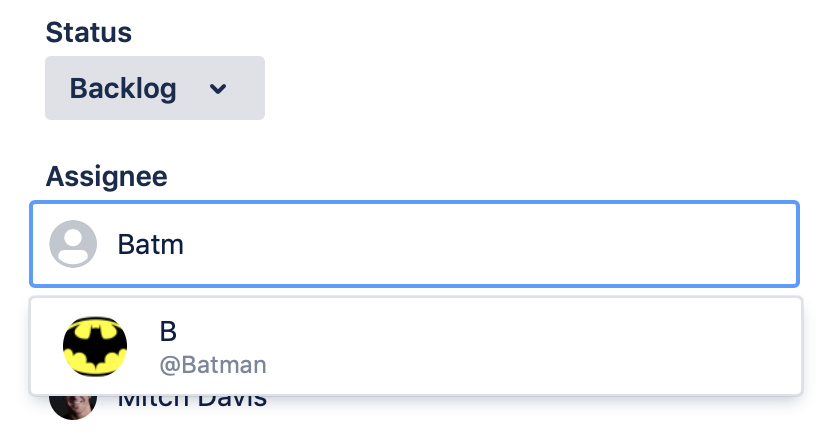Click the grey default avatar icon in Assignee field
Image resolution: width=820 pixels, height=440 pixels.
click(73, 244)
